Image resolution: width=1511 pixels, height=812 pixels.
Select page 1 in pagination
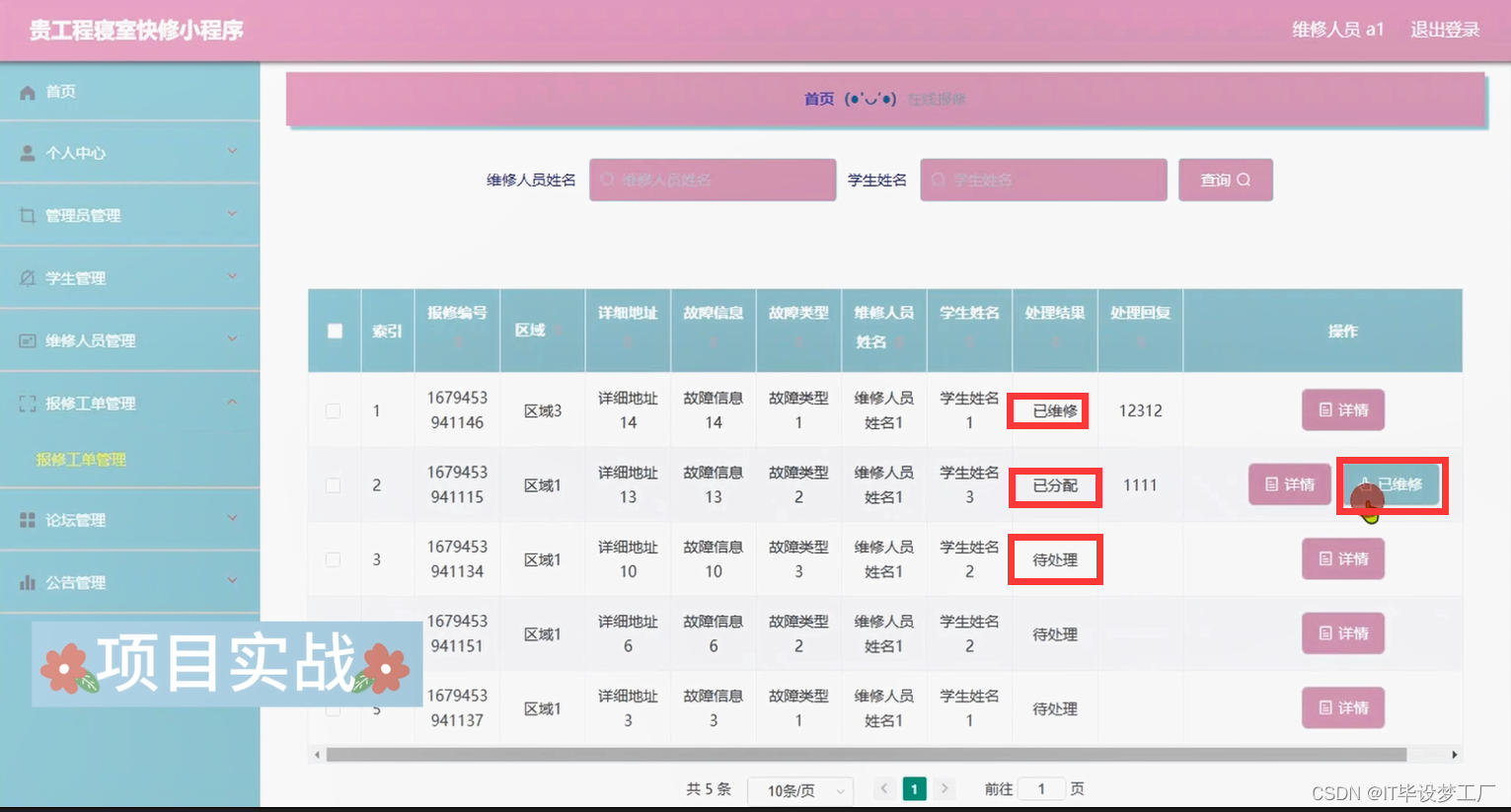915,788
